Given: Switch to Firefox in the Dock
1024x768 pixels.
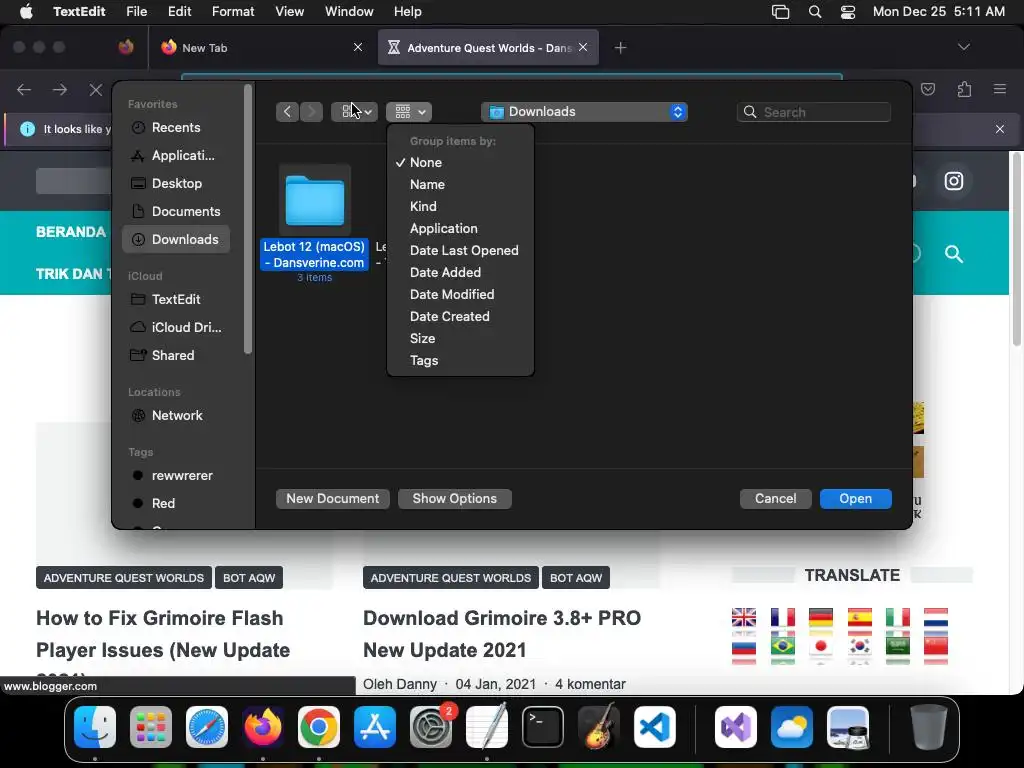Looking at the screenshot, I should coord(263,727).
